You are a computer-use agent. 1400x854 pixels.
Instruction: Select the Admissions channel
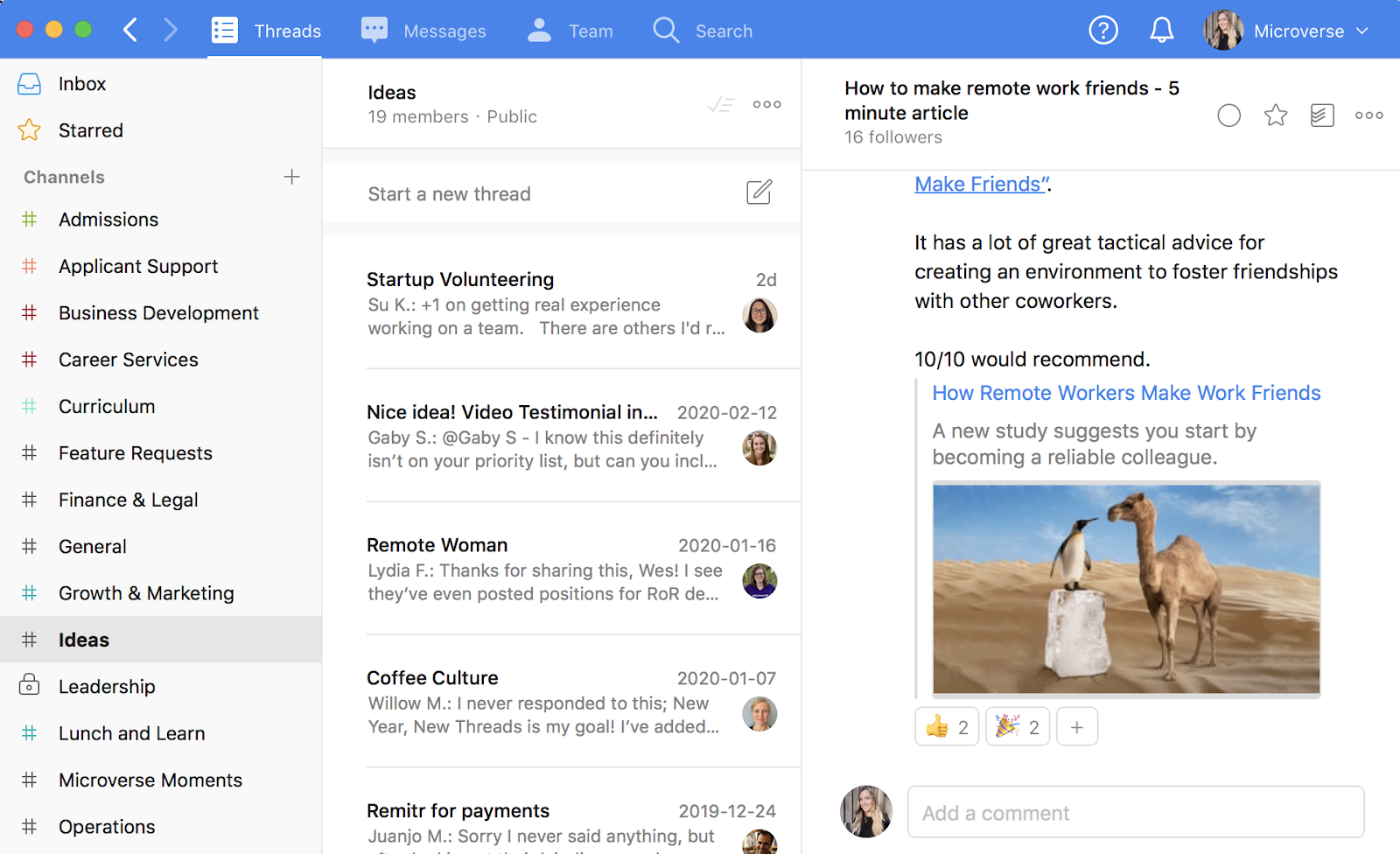(161, 220)
